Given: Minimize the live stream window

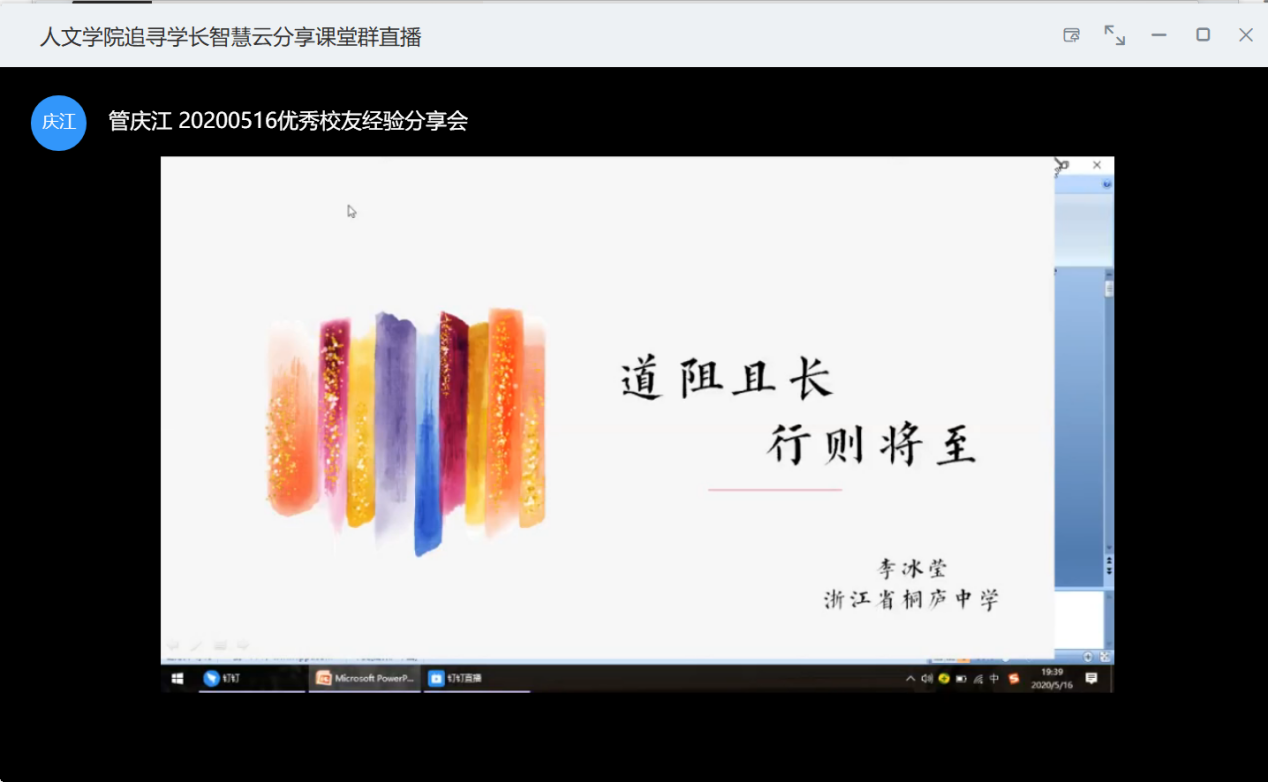Looking at the screenshot, I should (1159, 35).
